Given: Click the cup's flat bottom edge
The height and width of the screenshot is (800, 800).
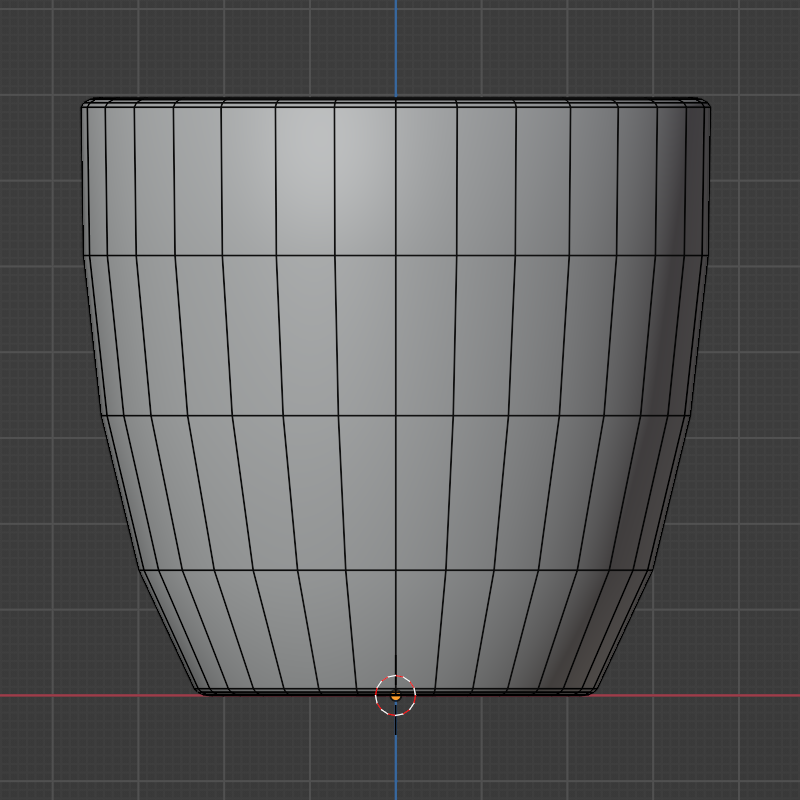Looking at the screenshot, I should (300, 693).
